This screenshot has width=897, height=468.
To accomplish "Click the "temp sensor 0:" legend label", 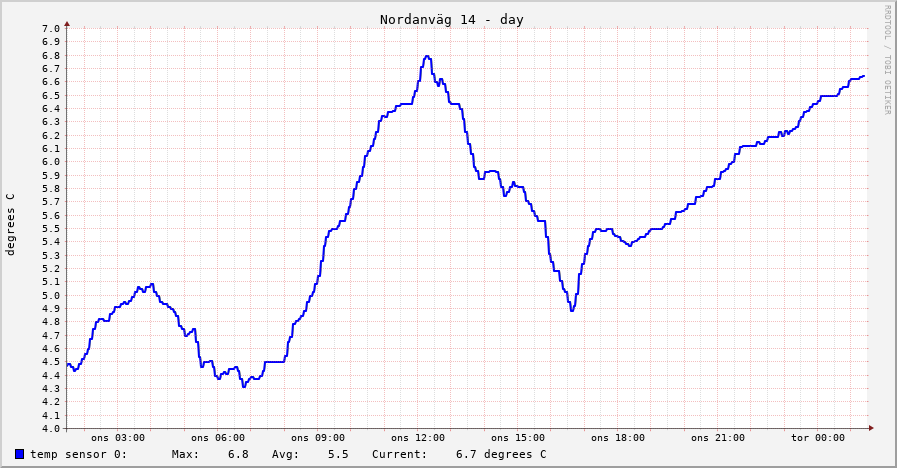I will pyautogui.click(x=78, y=455).
